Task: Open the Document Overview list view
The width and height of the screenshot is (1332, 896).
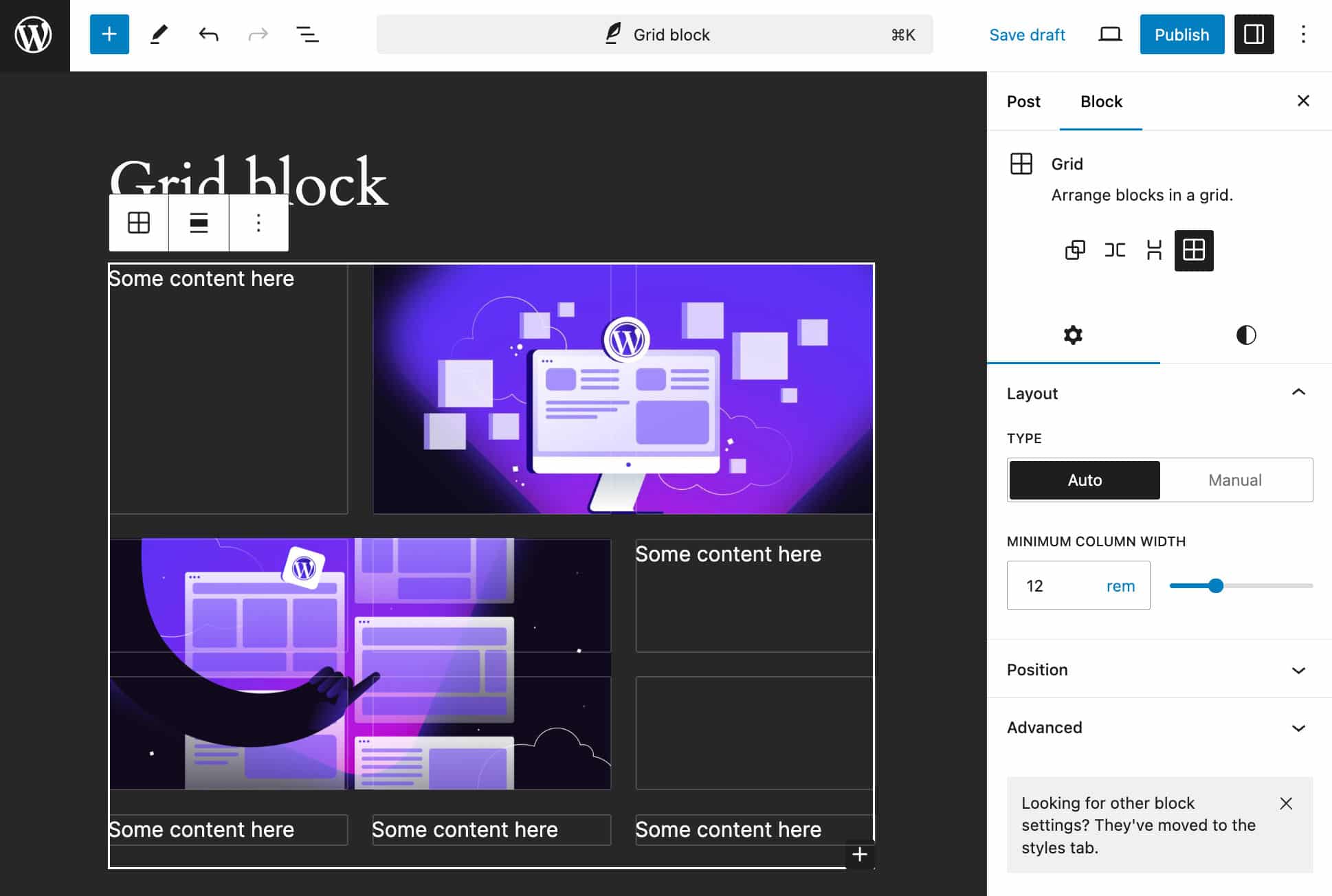Action: [x=307, y=34]
